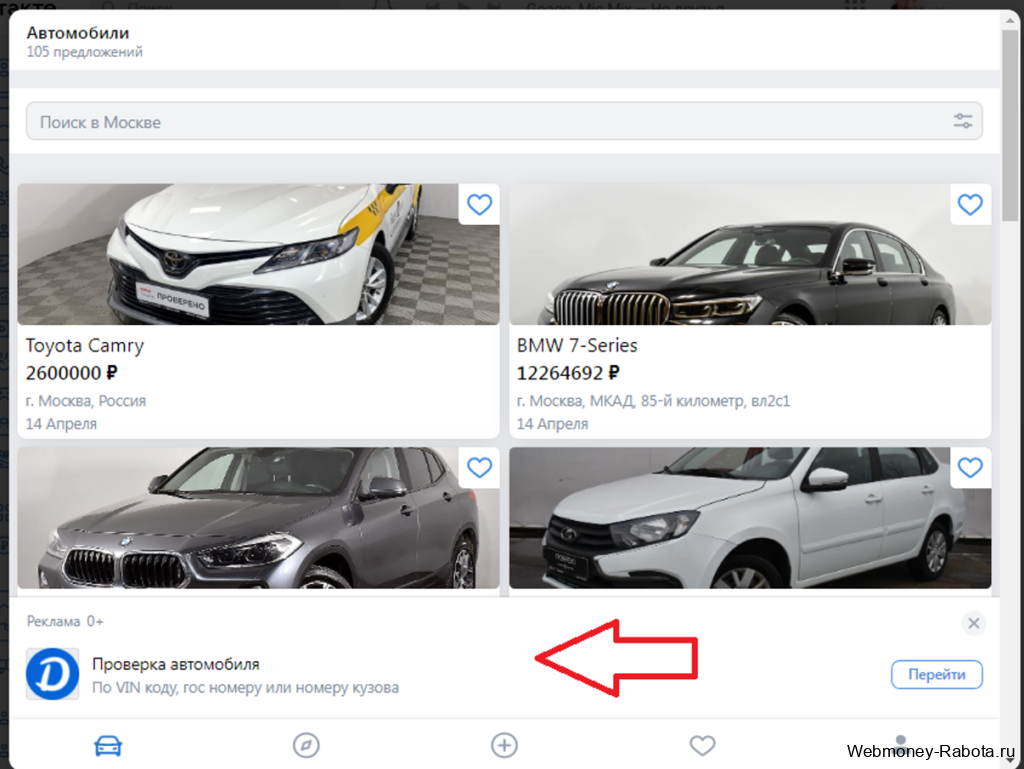Open the gray BMW SUV photo
The height and width of the screenshot is (769, 1024).
(258, 518)
